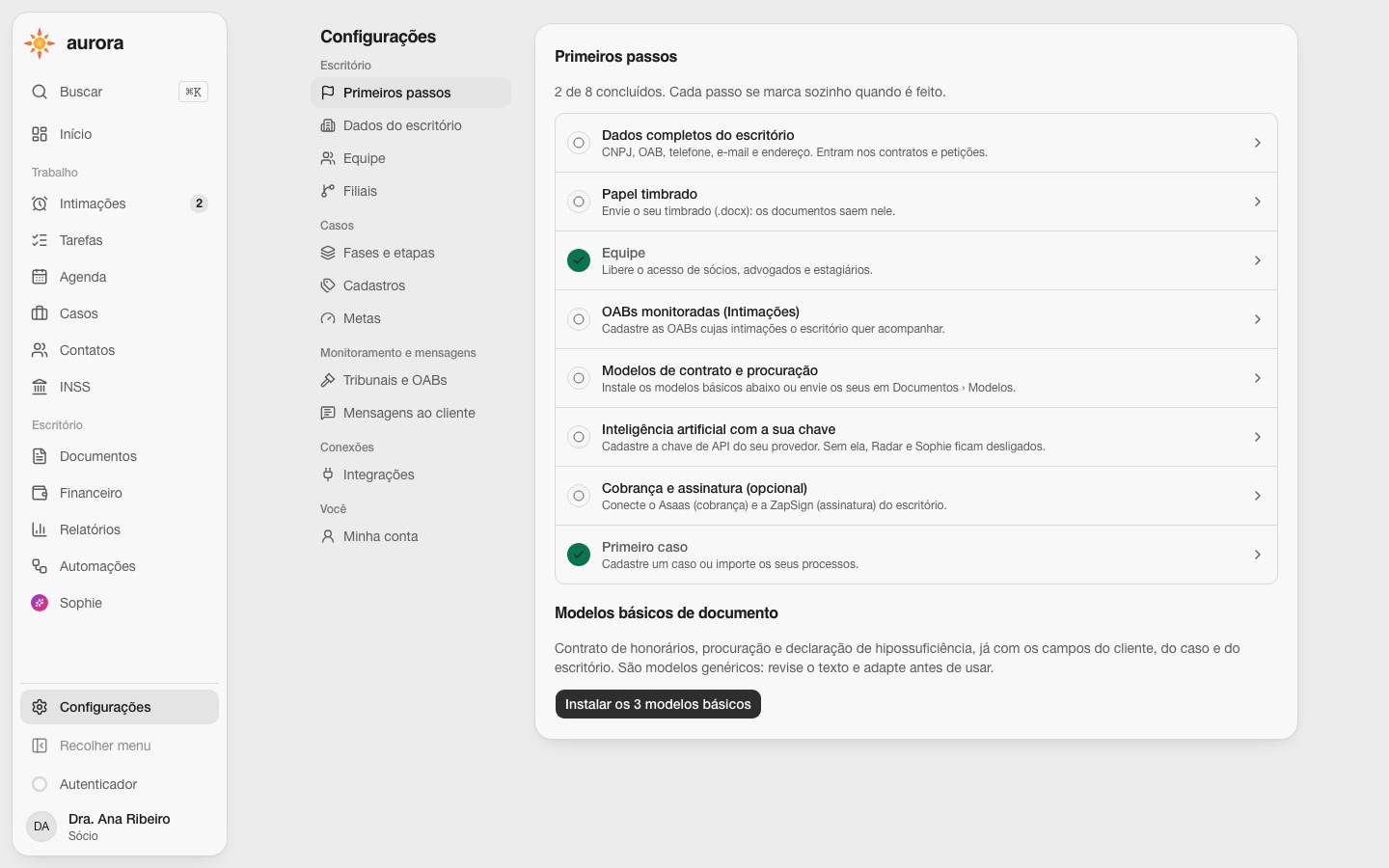Click the Filiais branch icon
Screen dimensions: 1389x868
click(328, 191)
